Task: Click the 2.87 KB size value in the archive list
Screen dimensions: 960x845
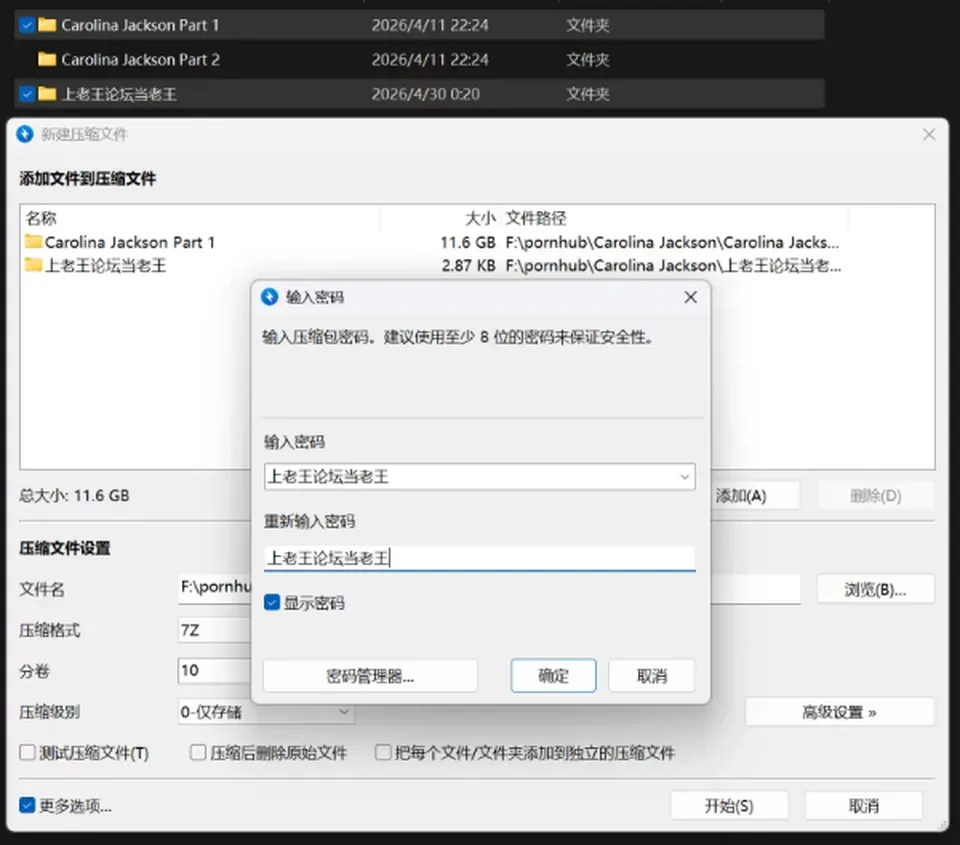Action: click(x=468, y=266)
